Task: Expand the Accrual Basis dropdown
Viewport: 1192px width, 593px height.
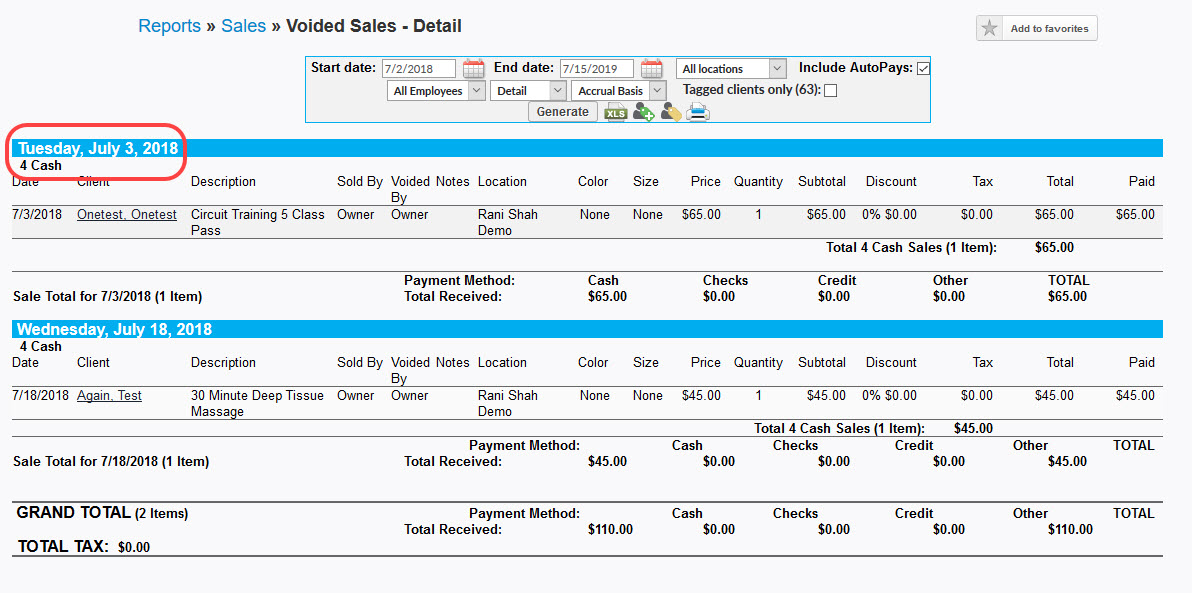Action: pyautogui.click(x=618, y=91)
